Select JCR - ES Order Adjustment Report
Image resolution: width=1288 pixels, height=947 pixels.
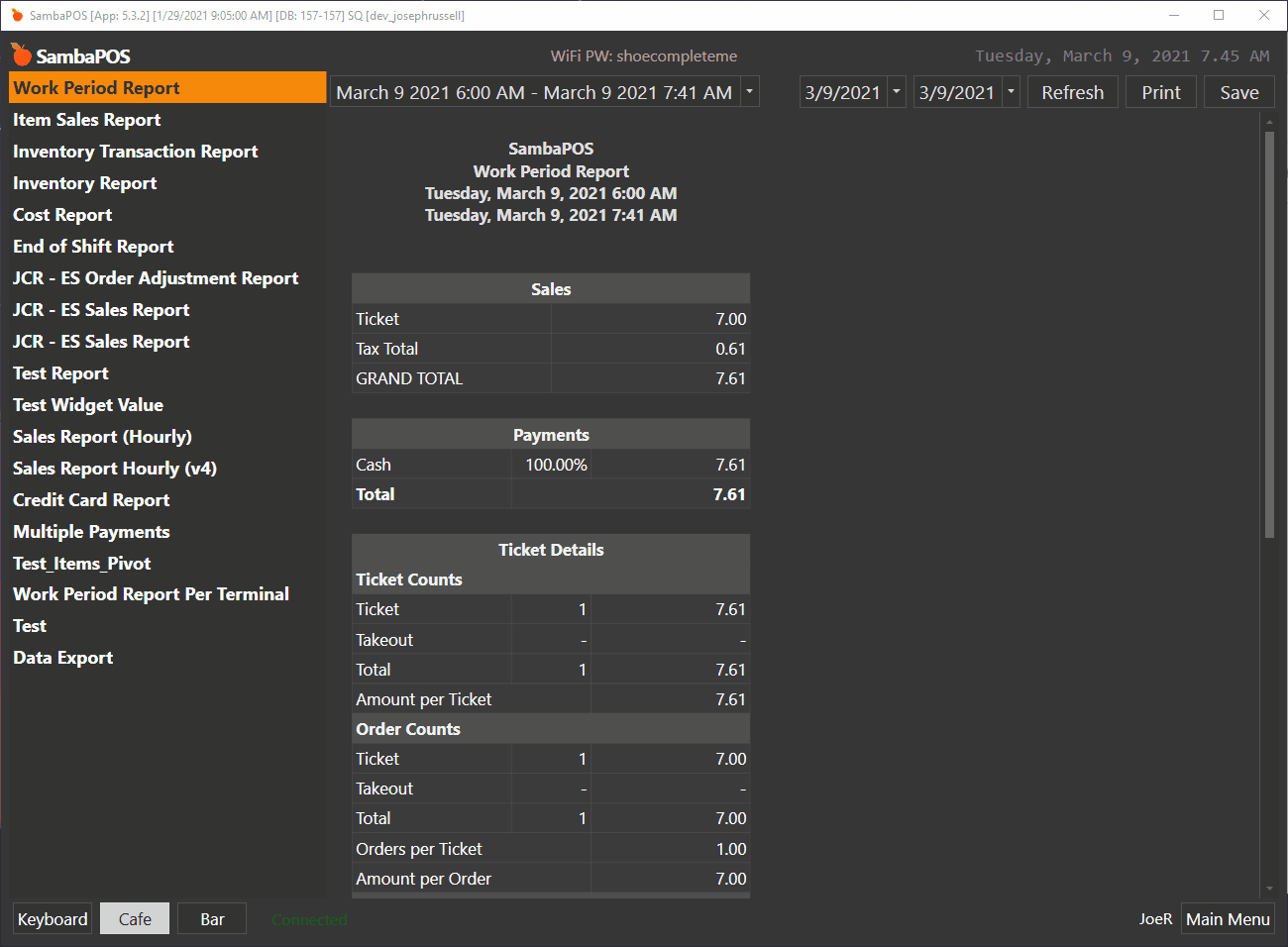pyautogui.click(x=156, y=278)
